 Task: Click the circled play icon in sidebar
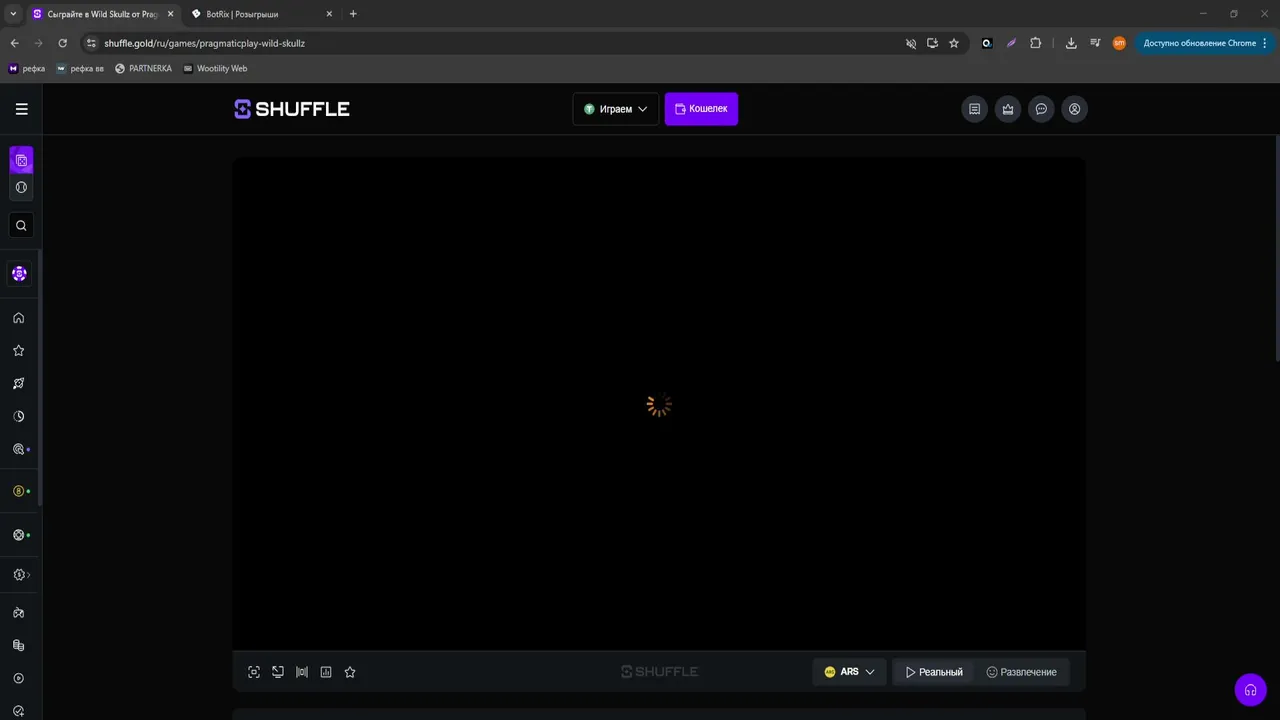coord(18,678)
